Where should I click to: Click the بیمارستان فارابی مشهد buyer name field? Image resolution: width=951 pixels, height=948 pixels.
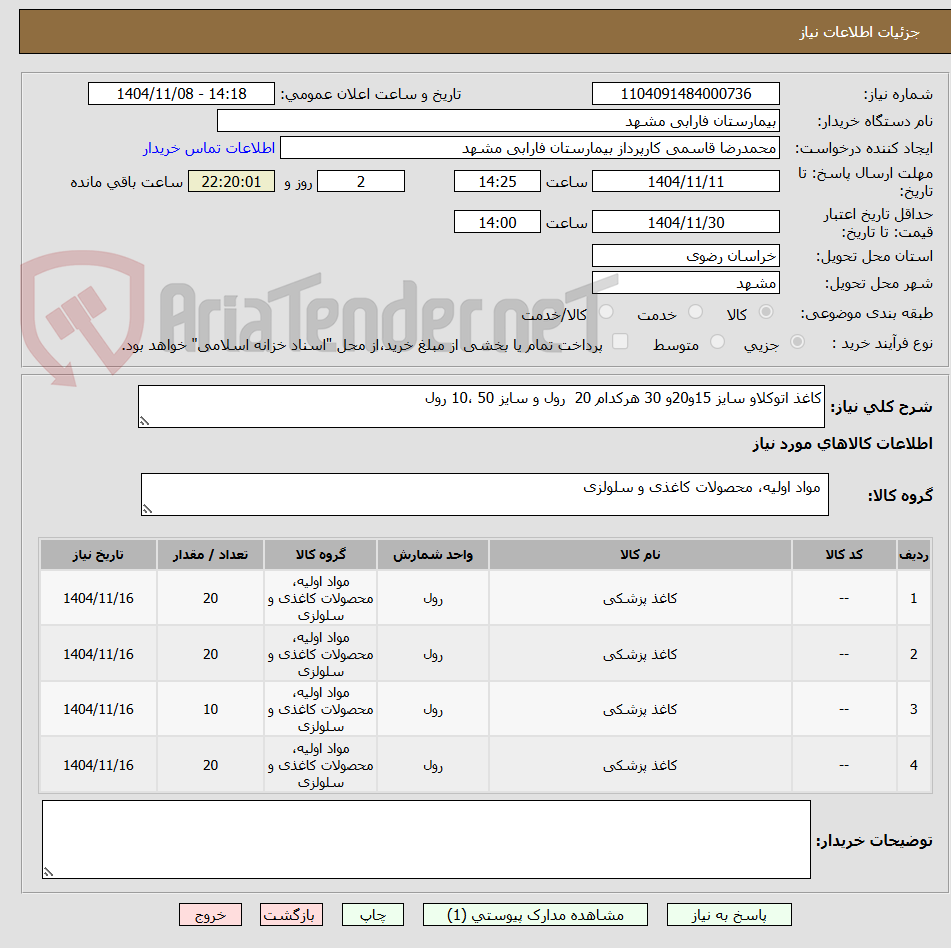tap(498, 121)
